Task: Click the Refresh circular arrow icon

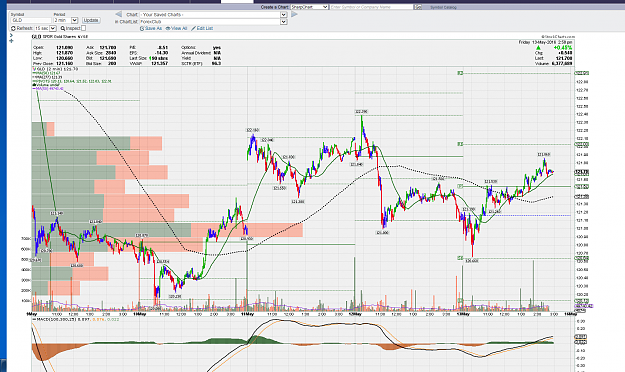Action: [x=14, y=28]
